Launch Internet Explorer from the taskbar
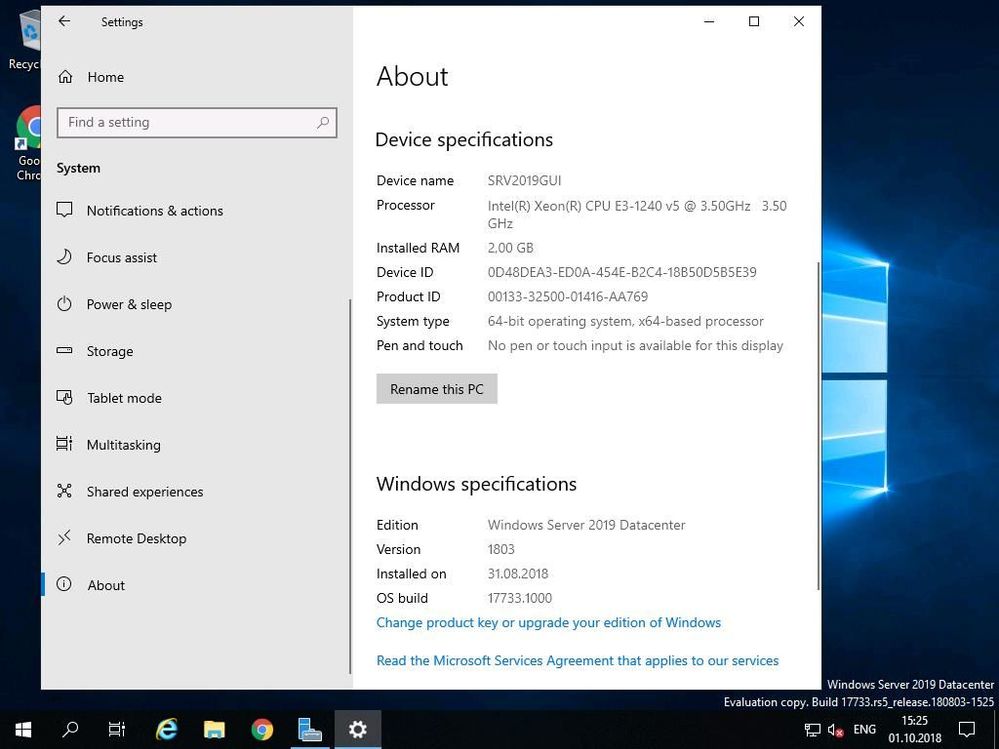The height and width of the screenshot is (749, 999). pos(167,729)
